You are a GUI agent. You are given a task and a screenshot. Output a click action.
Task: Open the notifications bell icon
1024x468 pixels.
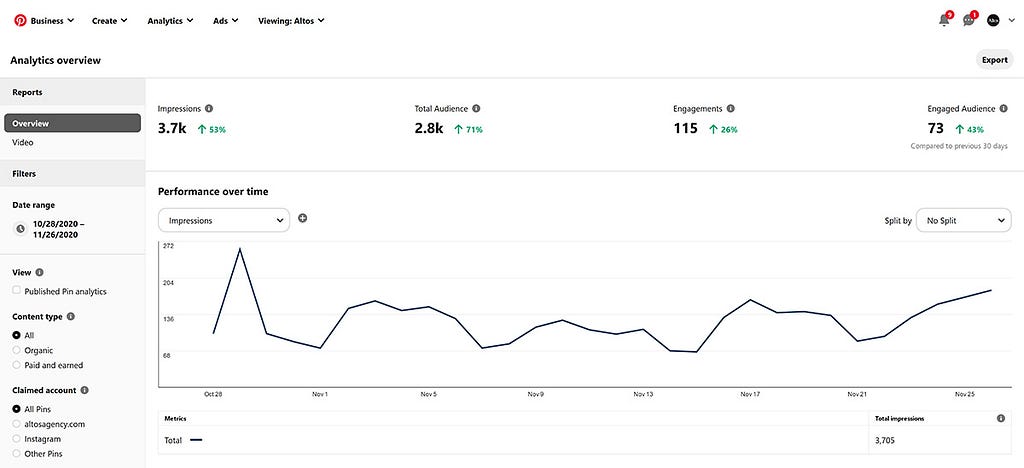point(944,21)
